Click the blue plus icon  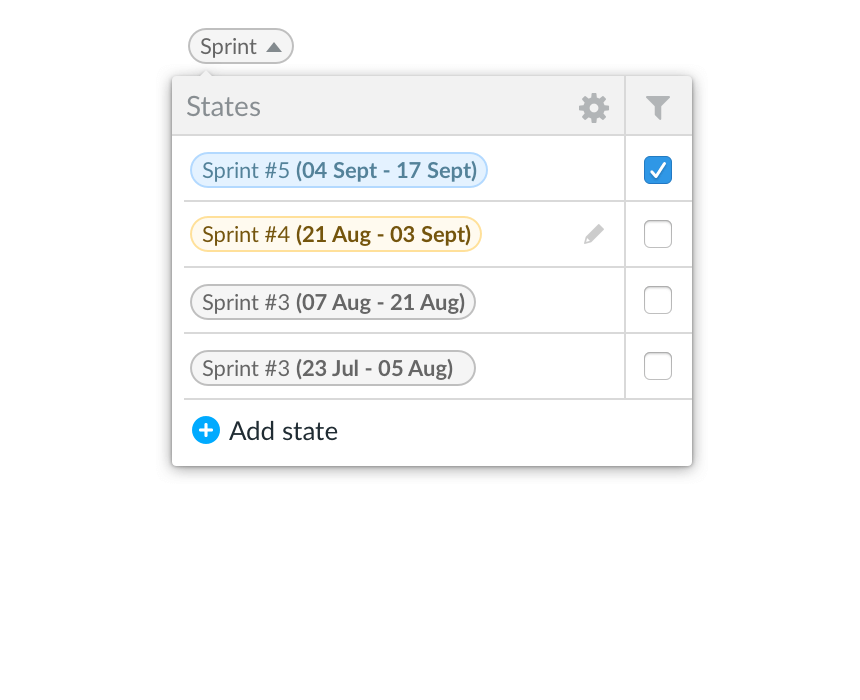click(206, 430)
